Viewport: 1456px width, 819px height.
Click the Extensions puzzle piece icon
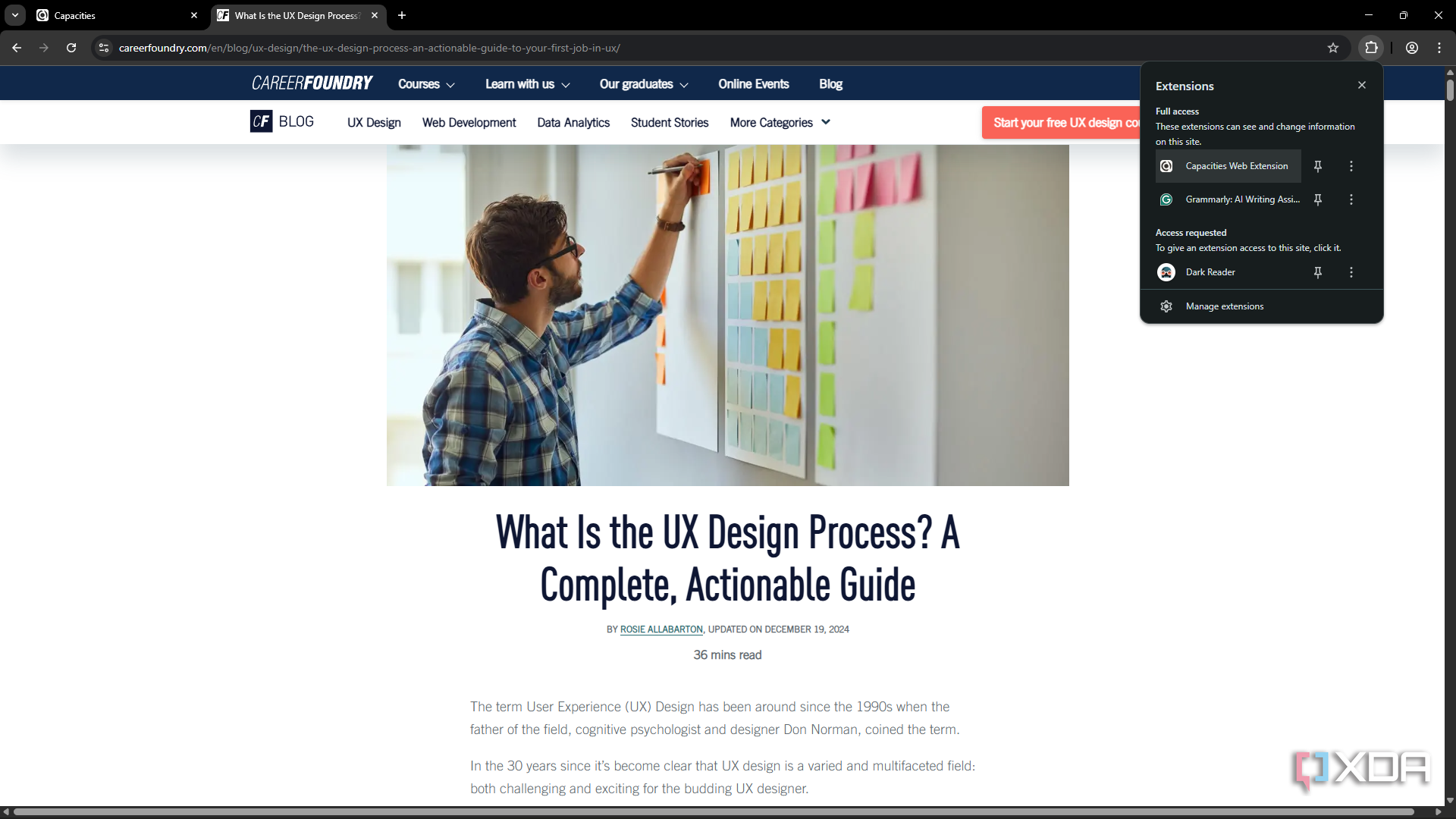[x=1371, y=48]
